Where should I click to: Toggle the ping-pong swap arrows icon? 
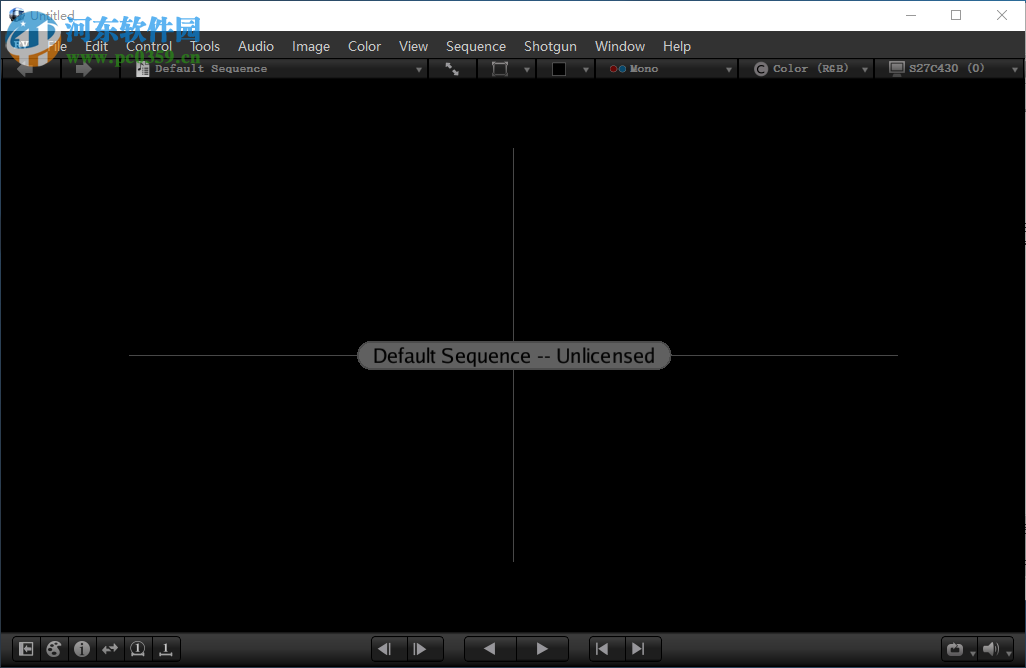click(x=110, y=649)
